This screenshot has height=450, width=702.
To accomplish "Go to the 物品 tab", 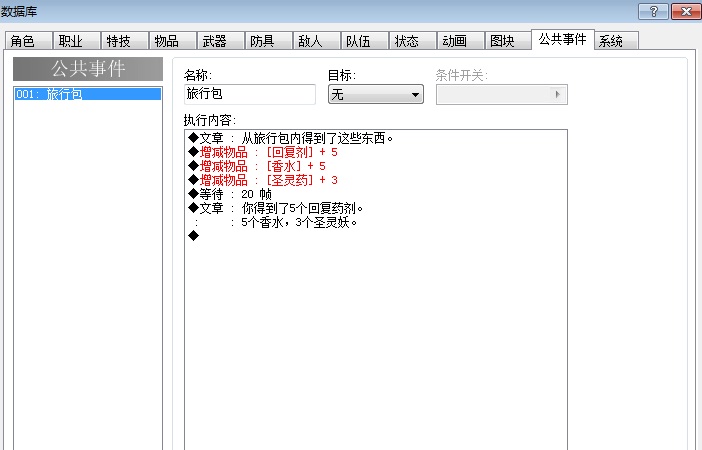I will coord(173,41).
